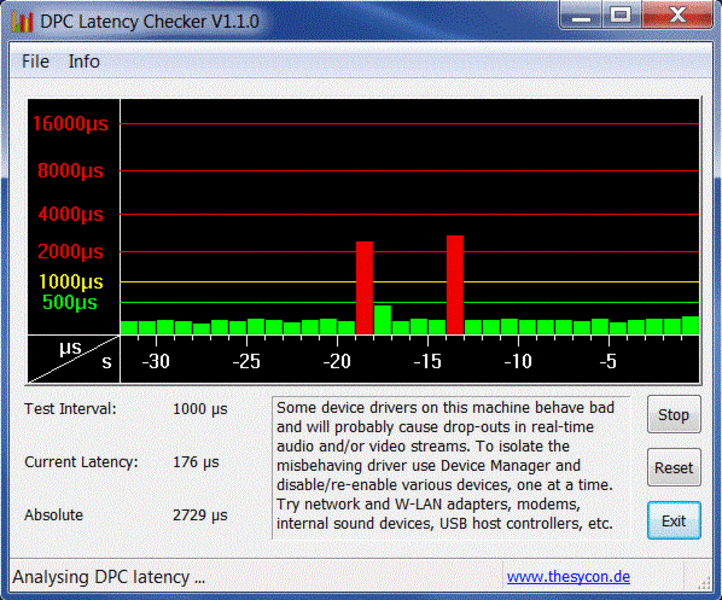Click the Current Latency value 176 µs
The height and width of the screenshot is (600, 722).
[x=196, y=462]
